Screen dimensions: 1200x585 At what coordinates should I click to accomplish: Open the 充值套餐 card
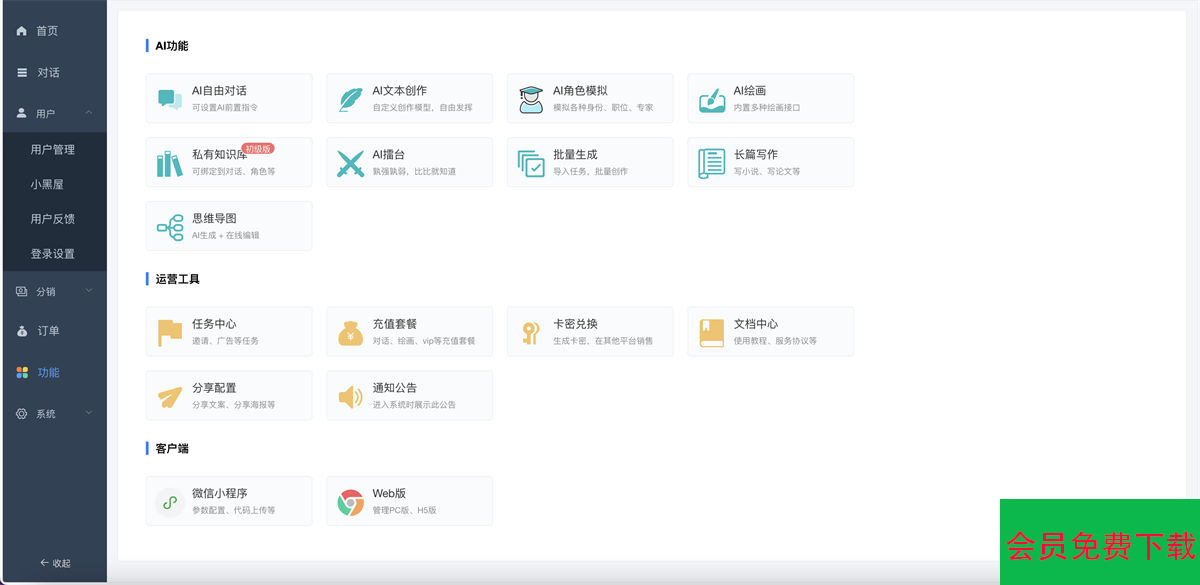point(409,331)
